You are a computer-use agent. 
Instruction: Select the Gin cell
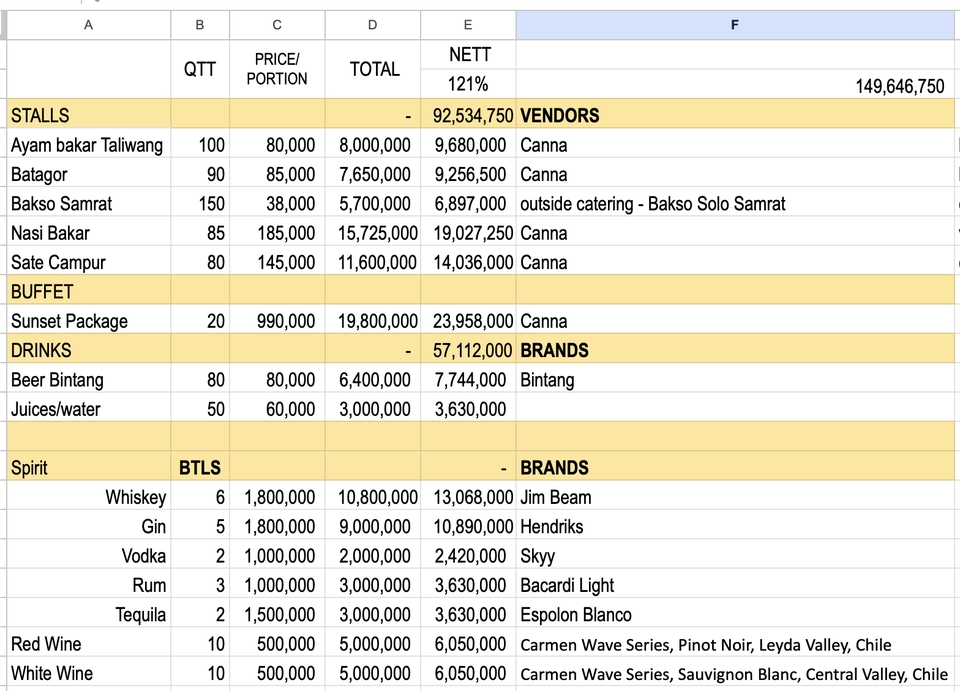pos(88,525)
